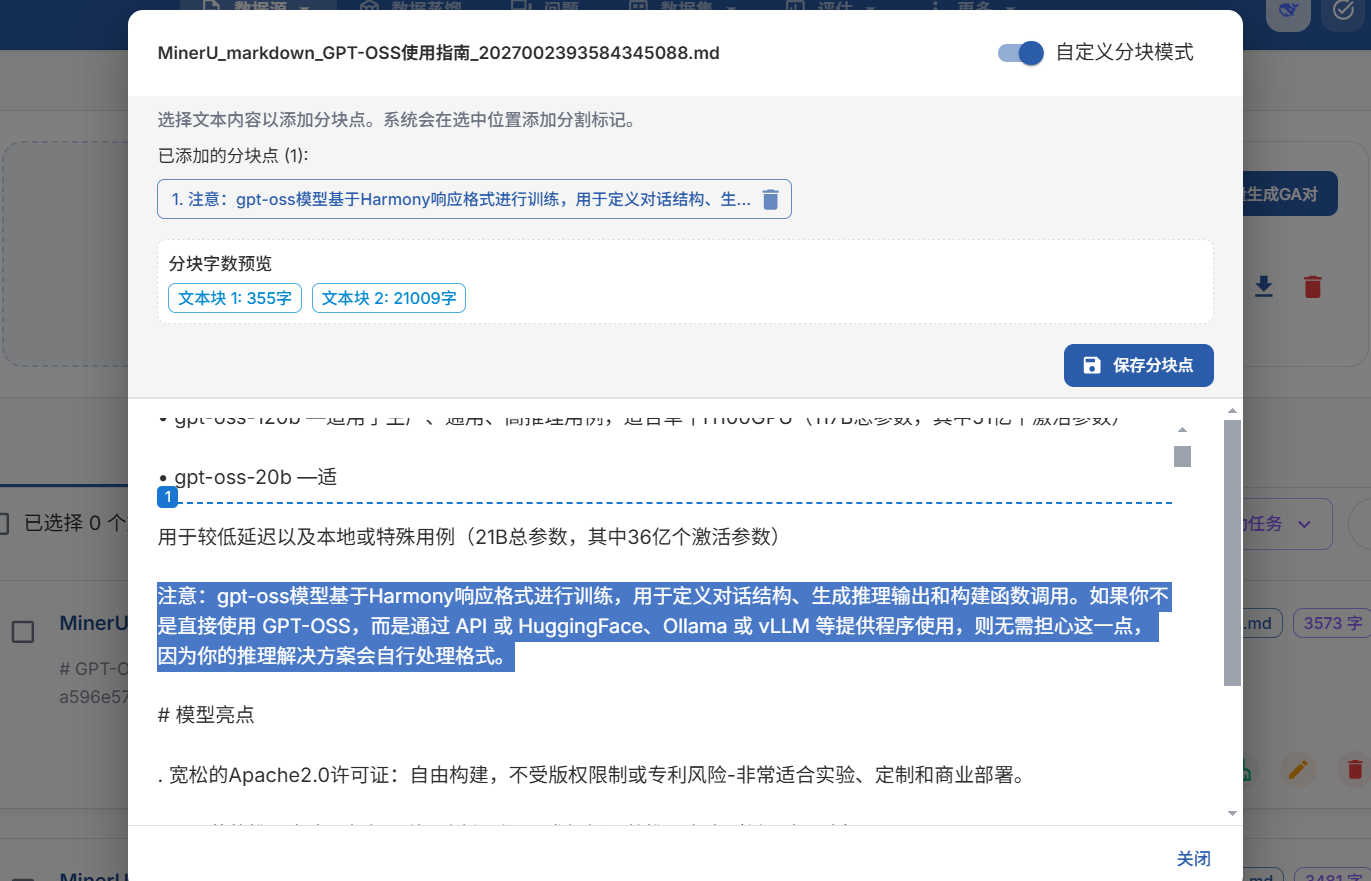
Task: Click the red trash icon beside the download icon
Action: [x=1313, y=287]
